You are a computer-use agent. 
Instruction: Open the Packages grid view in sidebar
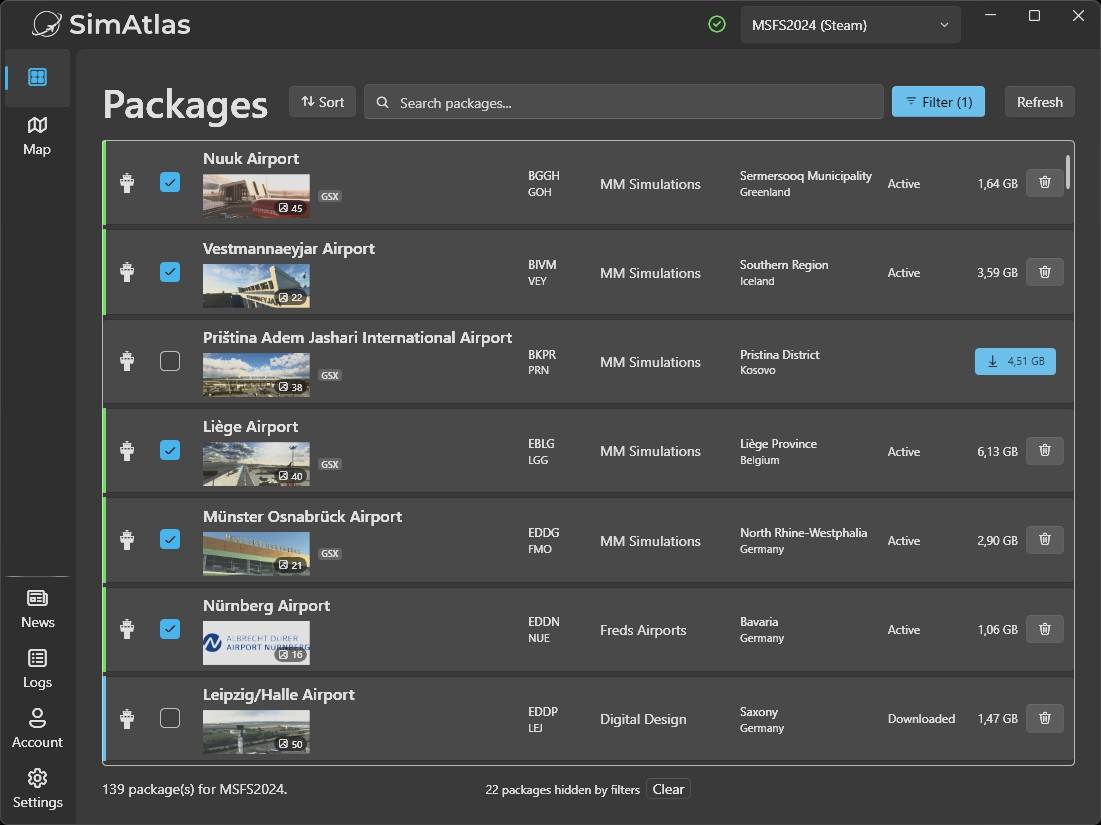click(x=37, y=77)
